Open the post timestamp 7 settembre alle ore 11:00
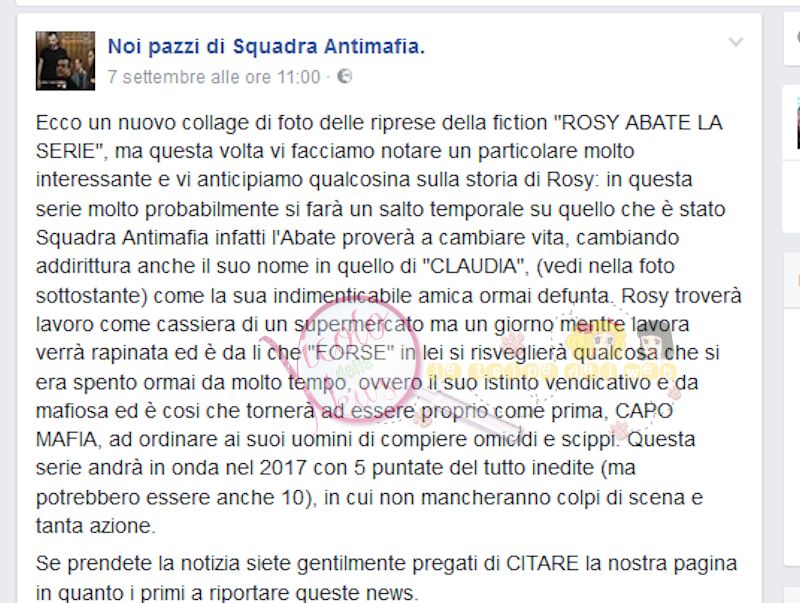 pos(214,77)
